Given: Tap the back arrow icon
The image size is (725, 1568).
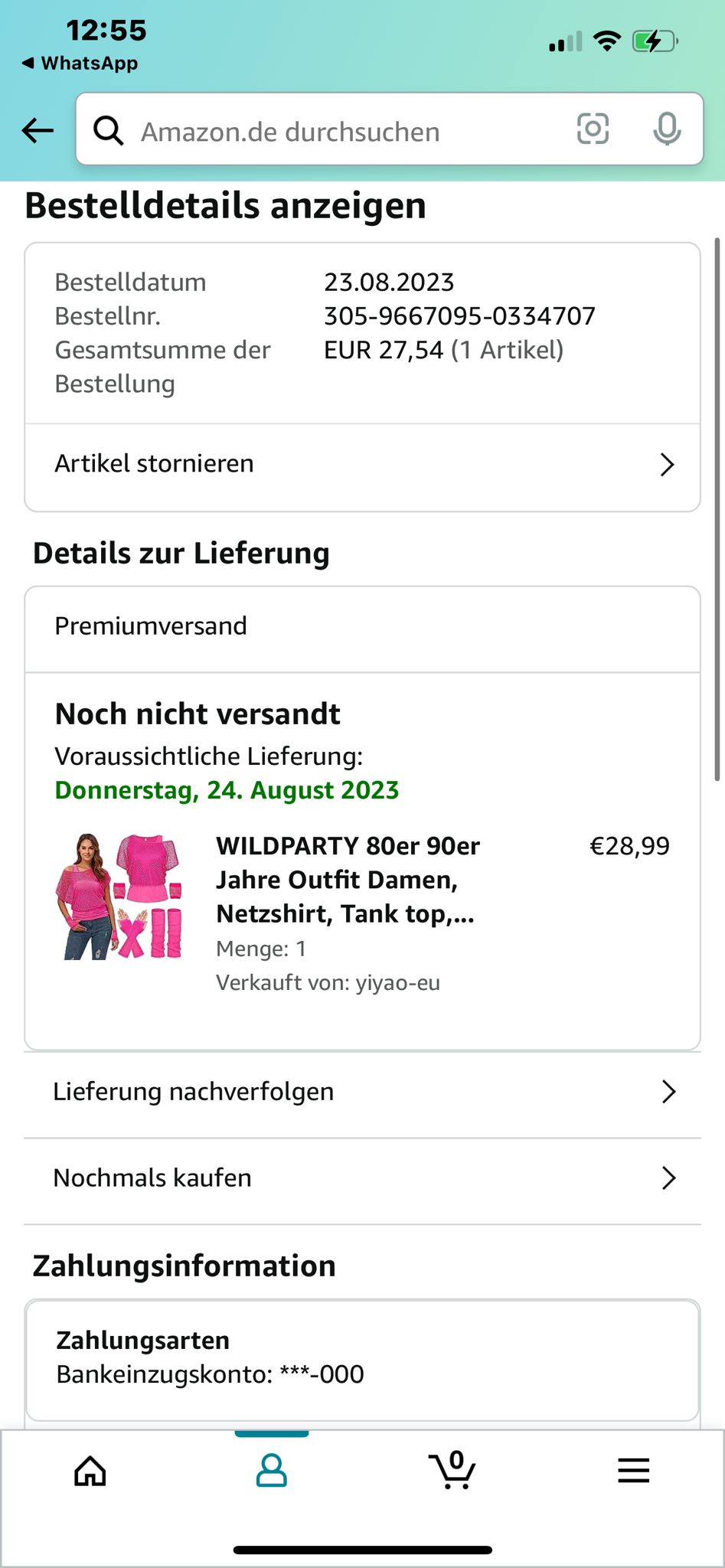Looking at the screenshot, I should (38, 131).
